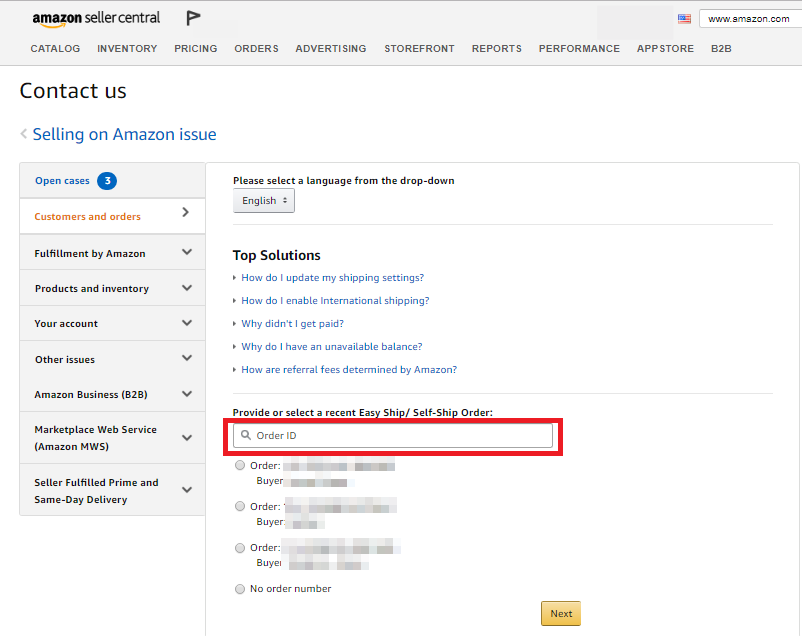The width and height of the screenshot is (802, 636).
Task: Select the first order radio button
Action: pos(240,465)
